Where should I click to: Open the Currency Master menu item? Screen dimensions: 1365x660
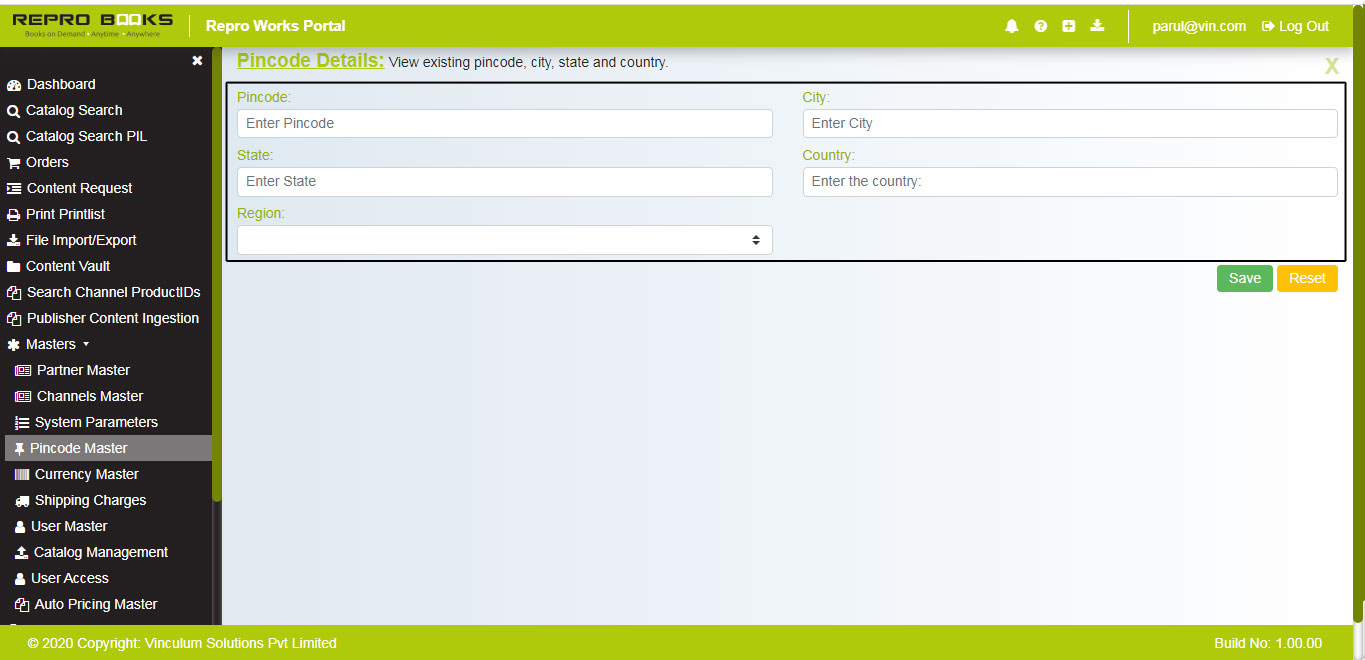(86, 474)
